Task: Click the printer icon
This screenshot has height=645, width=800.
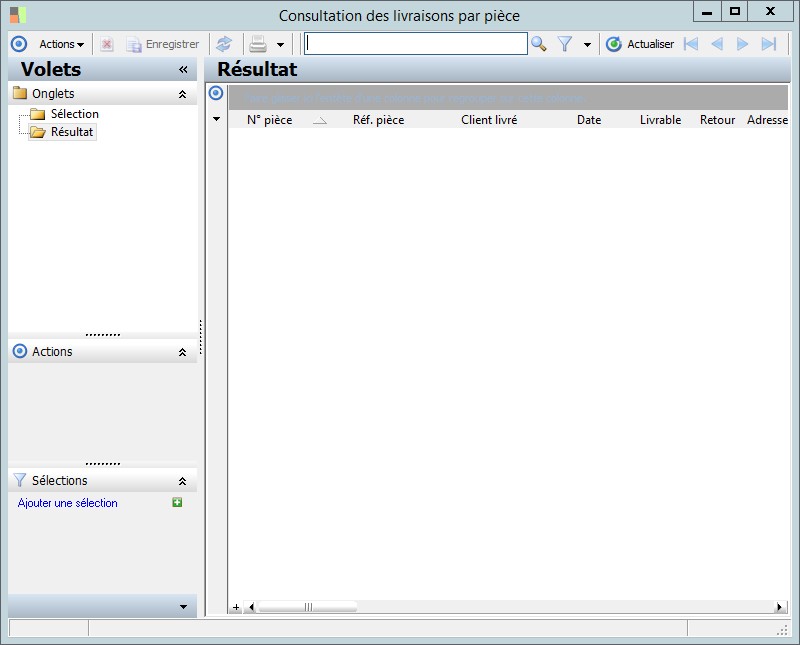Action: click(x=258, y=44)
